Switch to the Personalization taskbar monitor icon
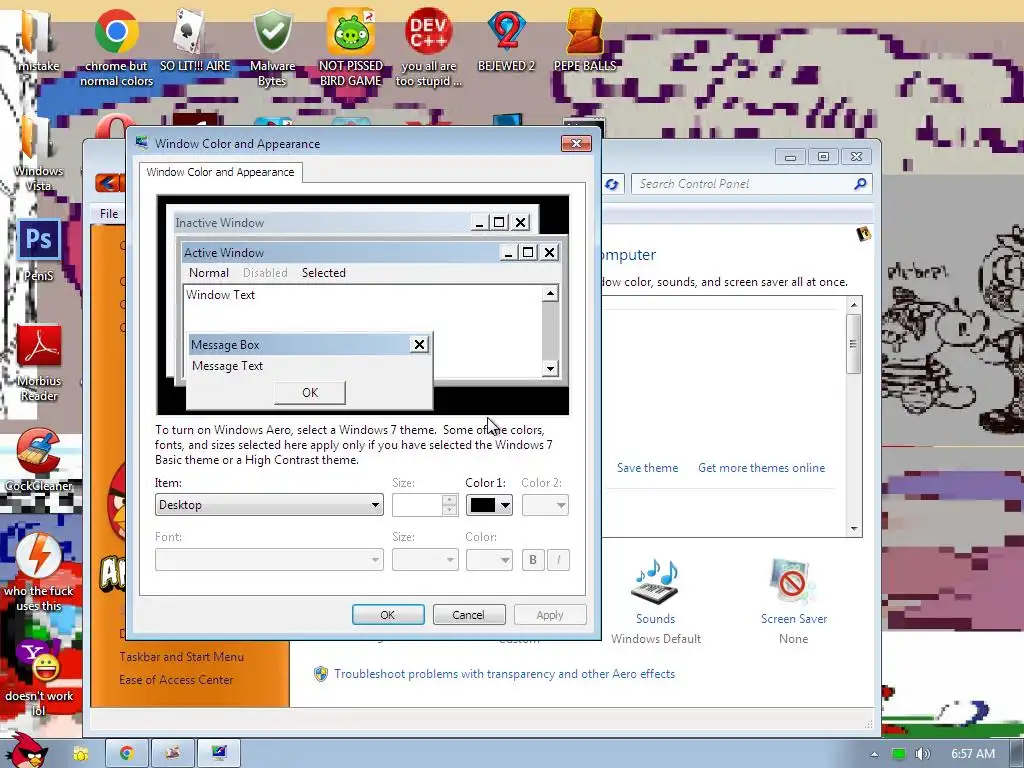The height and width of the screenshot is (768, 1024). pos(218,753)
